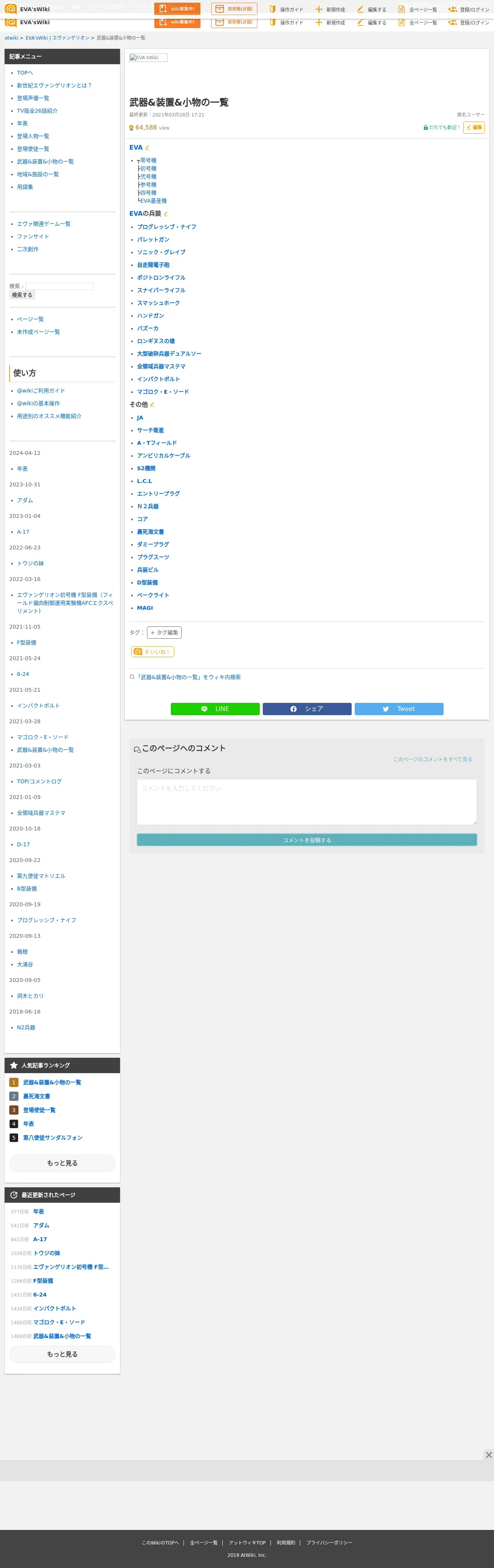This screenshot has height=1568, width=494.
Task: Click the 検索する button in sidebar
Action: [x=22, y=295]
